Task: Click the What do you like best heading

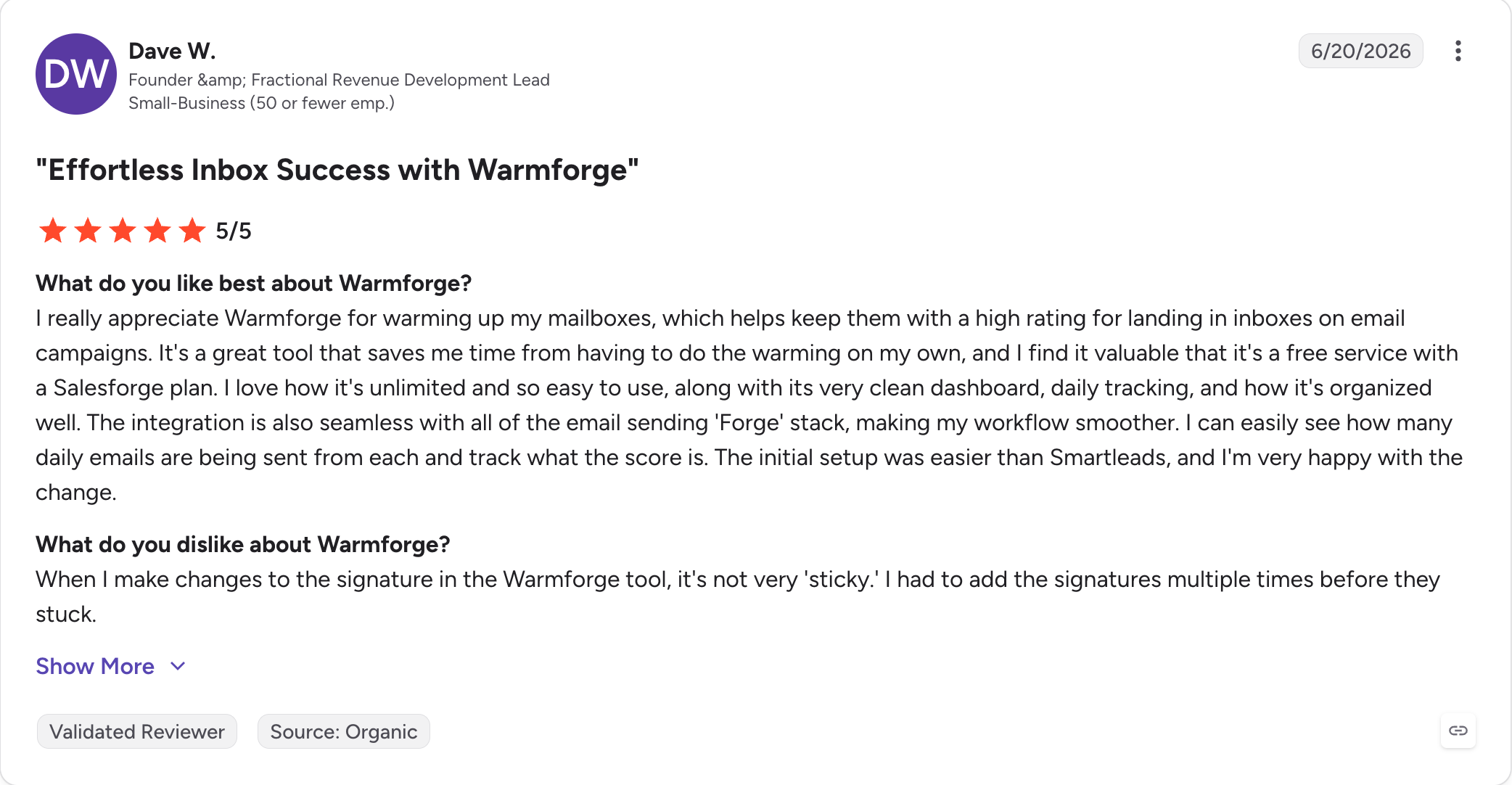Action: coord(254,283)
